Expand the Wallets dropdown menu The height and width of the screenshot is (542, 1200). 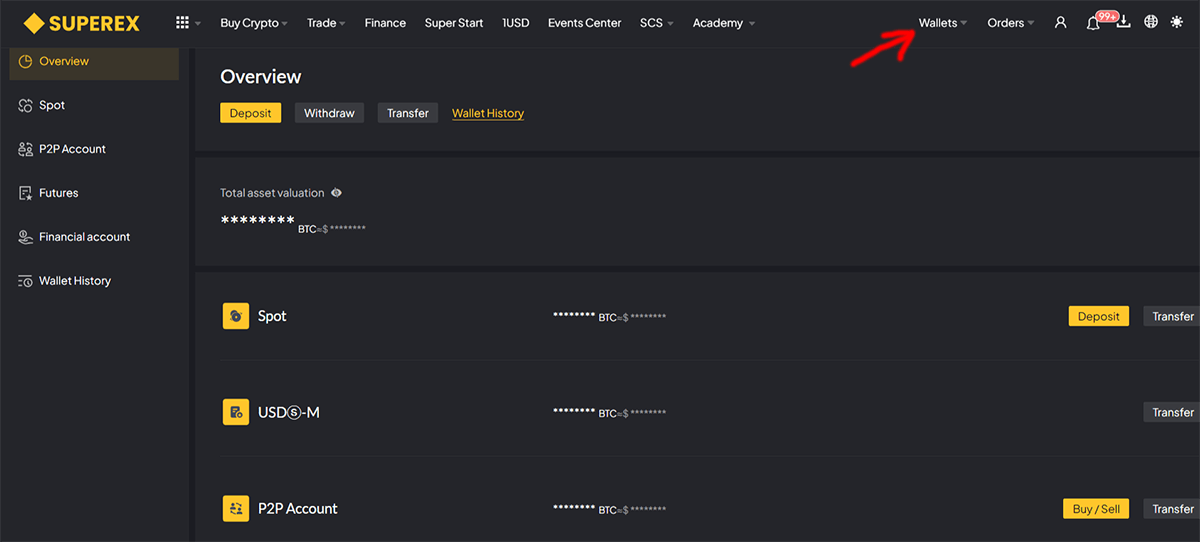[x=943, y=23]
